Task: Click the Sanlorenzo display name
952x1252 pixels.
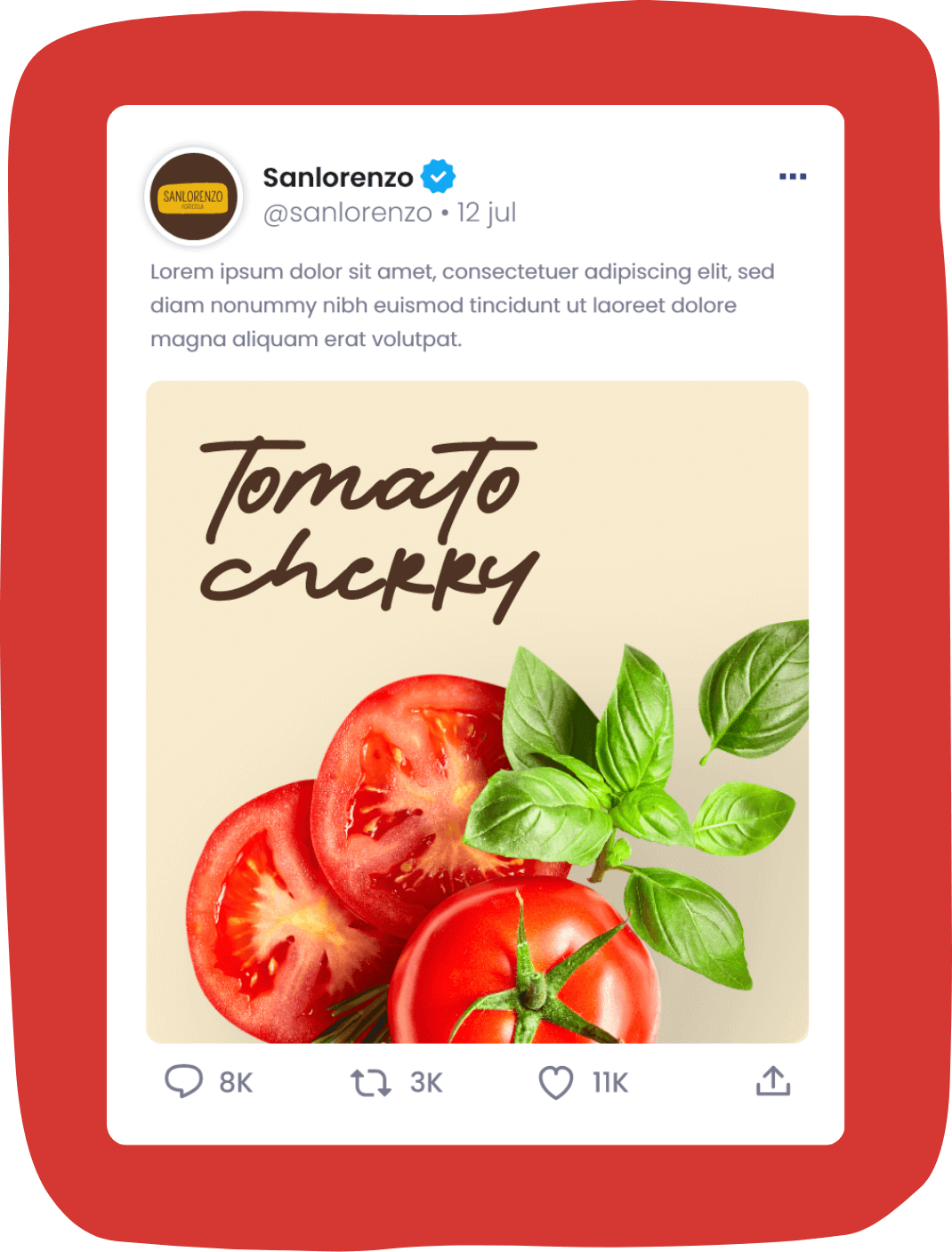Action: (338, 177)
